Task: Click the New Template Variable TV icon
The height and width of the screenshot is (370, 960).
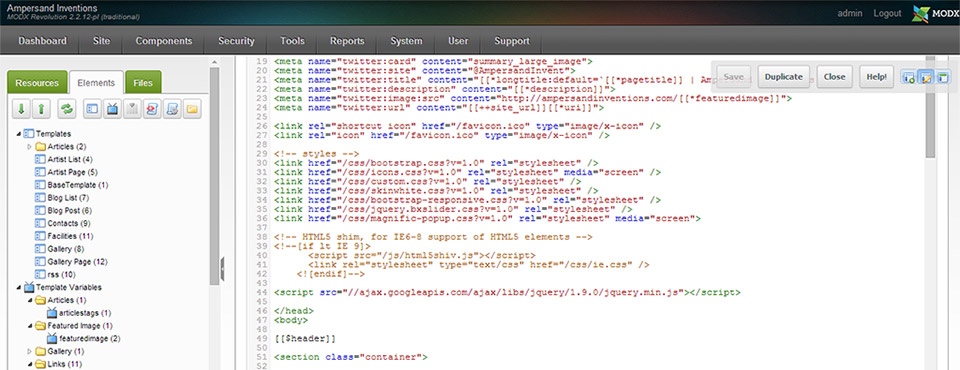Action: click(113, 109)
